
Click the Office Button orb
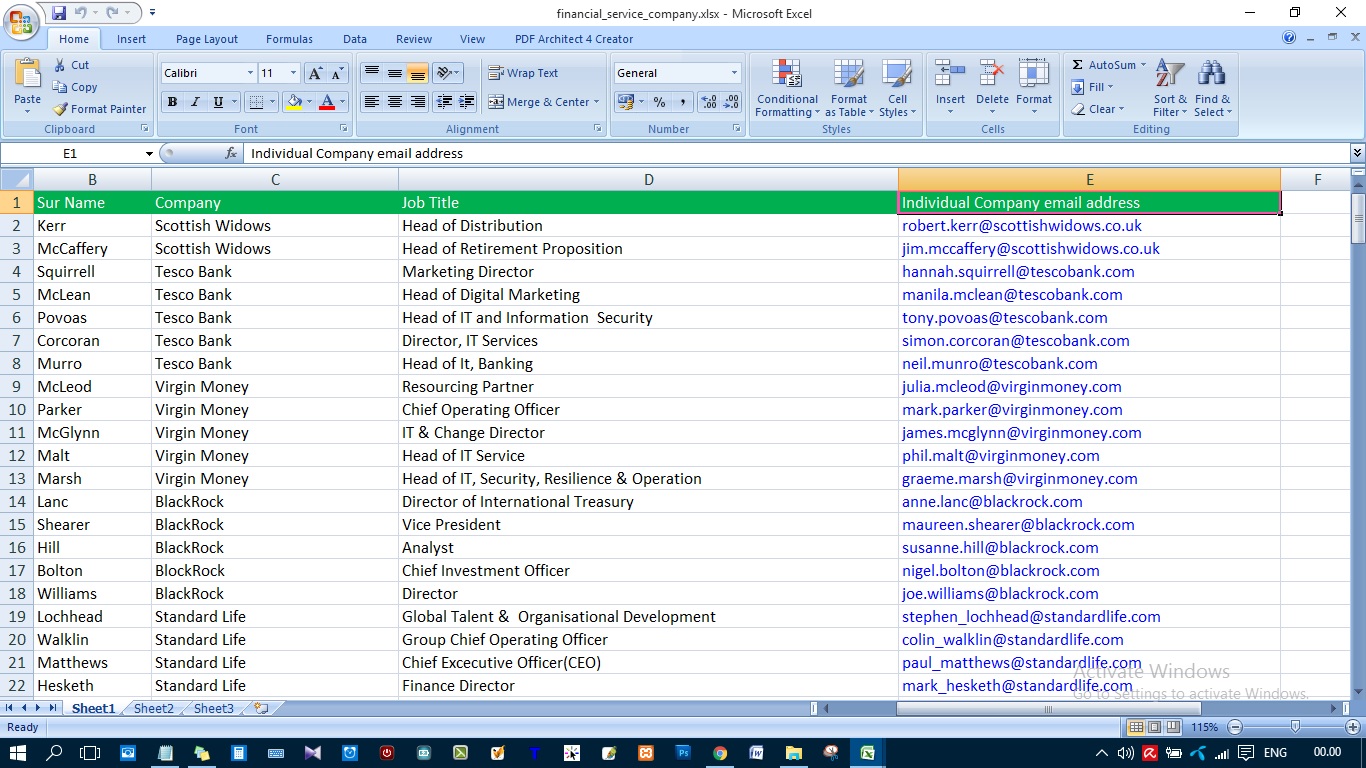(21, 21)
